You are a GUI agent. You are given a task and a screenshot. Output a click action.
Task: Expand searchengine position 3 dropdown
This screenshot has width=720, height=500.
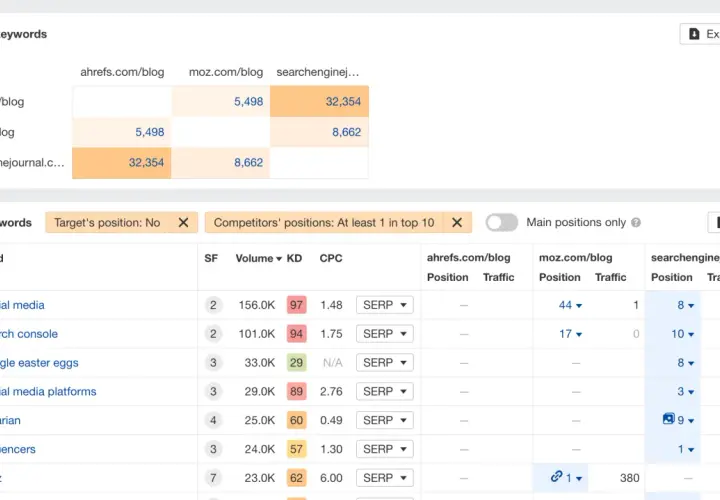686,392
